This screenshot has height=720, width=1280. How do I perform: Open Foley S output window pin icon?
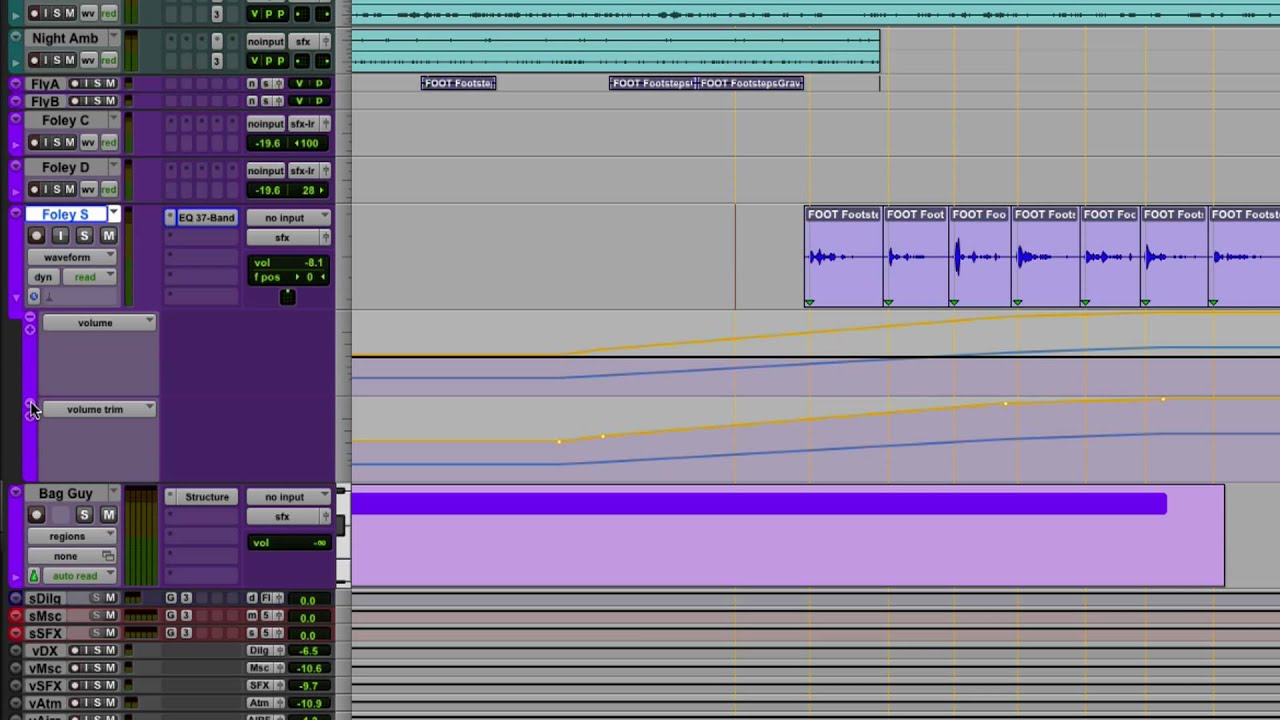(326, 237)
